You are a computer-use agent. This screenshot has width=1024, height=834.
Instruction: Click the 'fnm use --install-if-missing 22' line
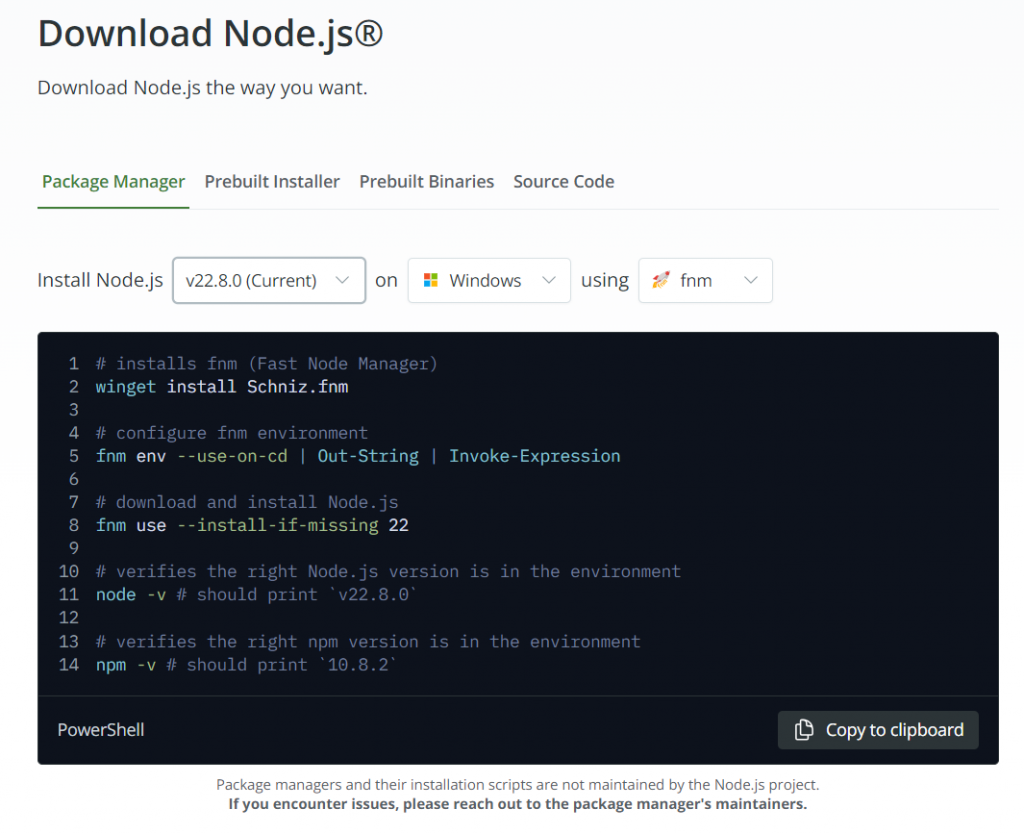252,525
